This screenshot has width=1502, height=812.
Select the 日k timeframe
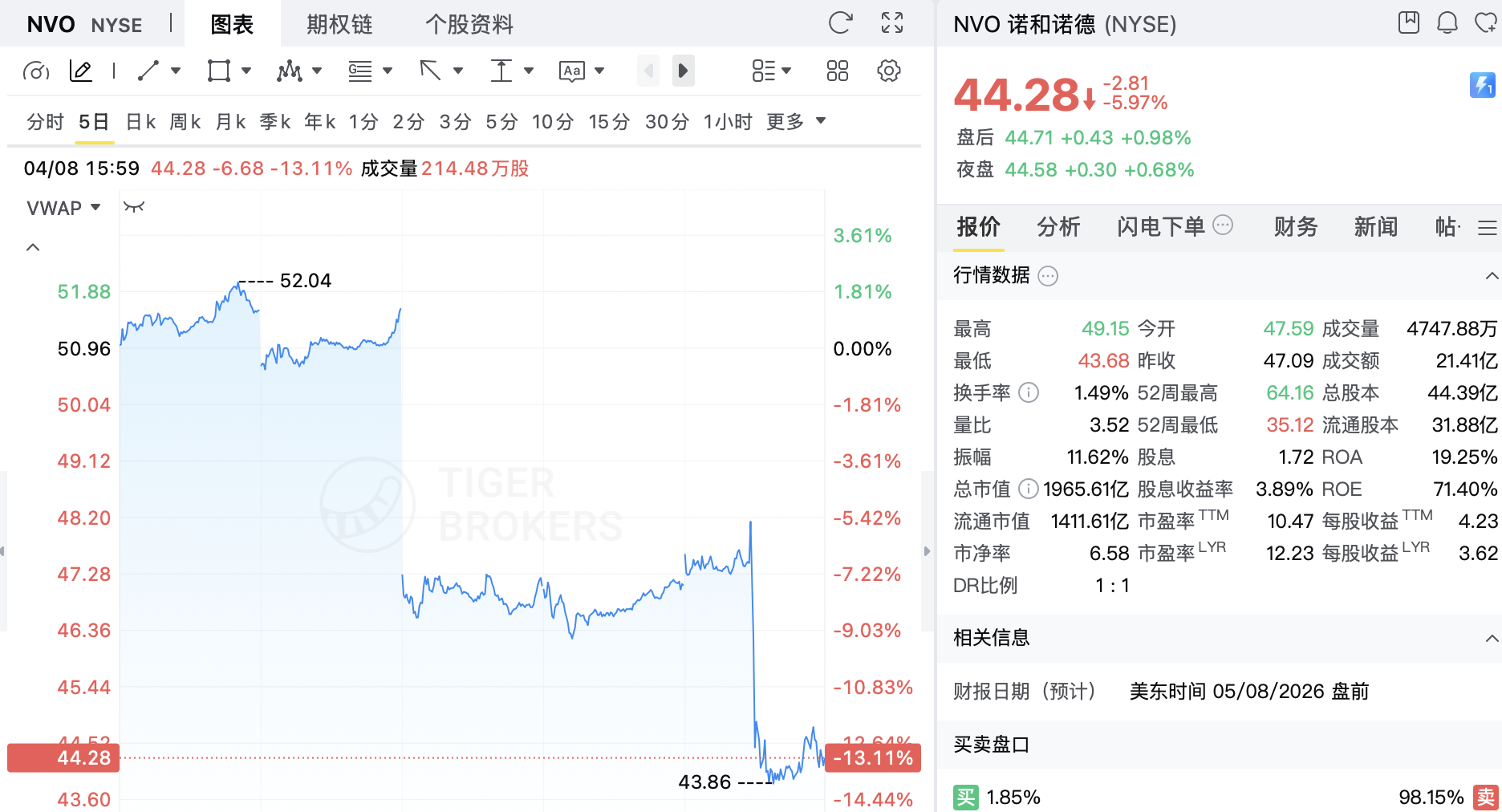pos(141,122)
